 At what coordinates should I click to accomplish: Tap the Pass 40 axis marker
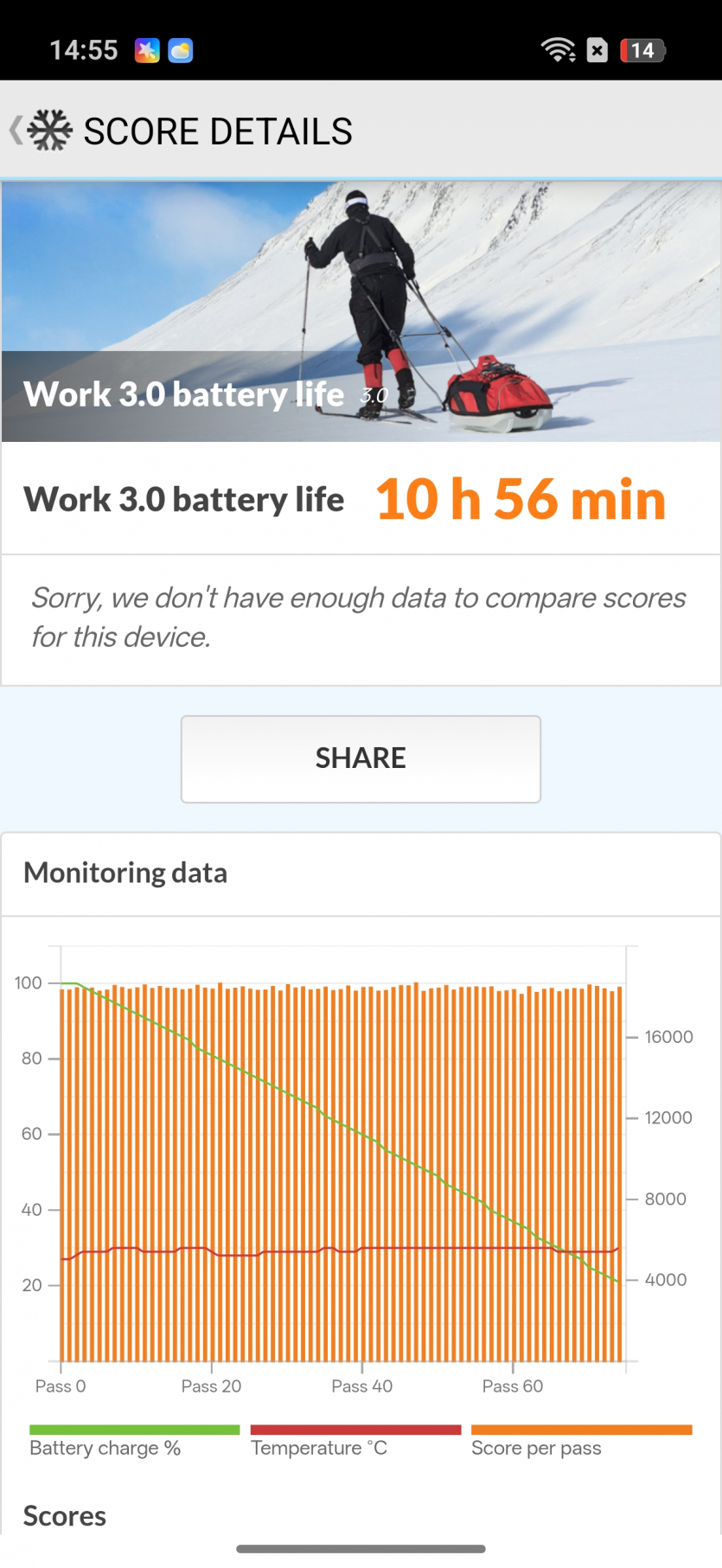[361, 1386]
